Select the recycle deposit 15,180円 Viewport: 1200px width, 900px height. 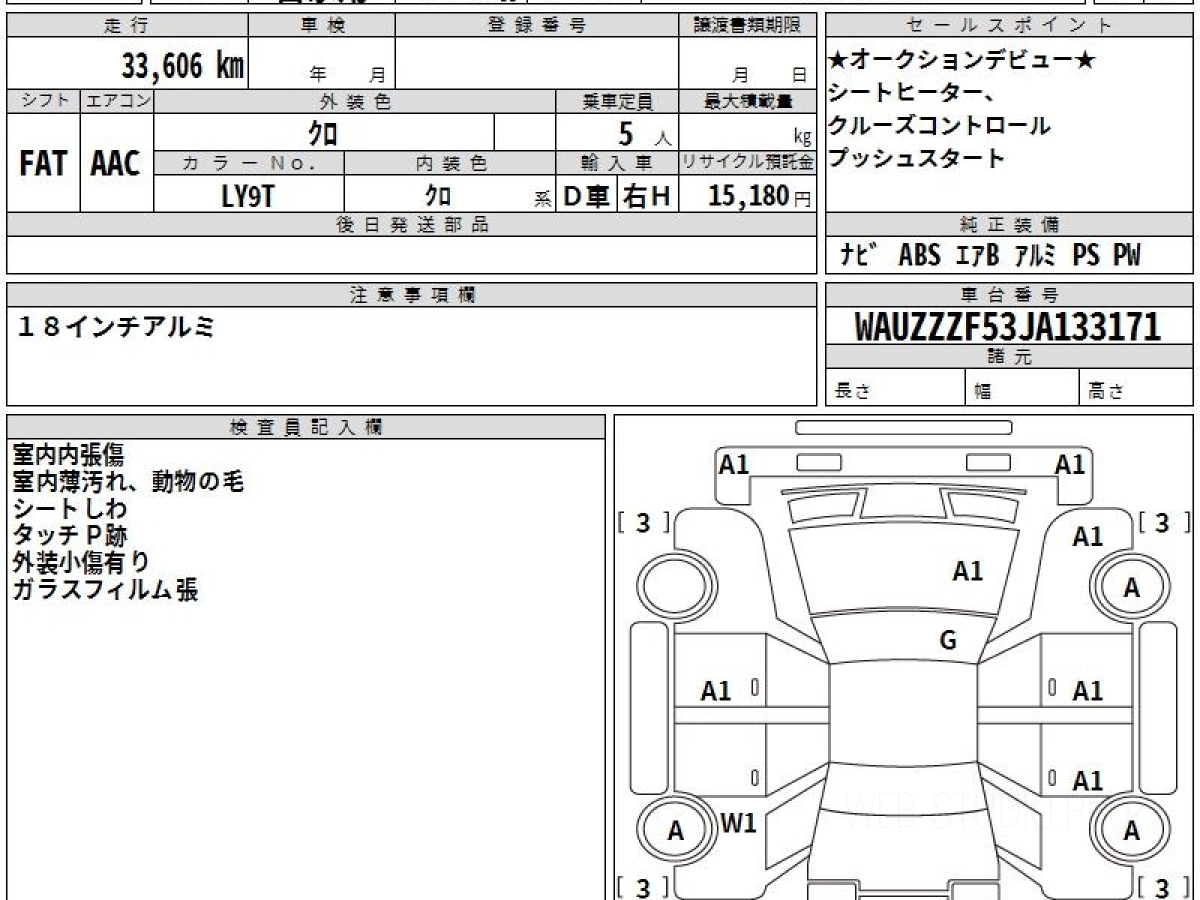tap(760, 196)
